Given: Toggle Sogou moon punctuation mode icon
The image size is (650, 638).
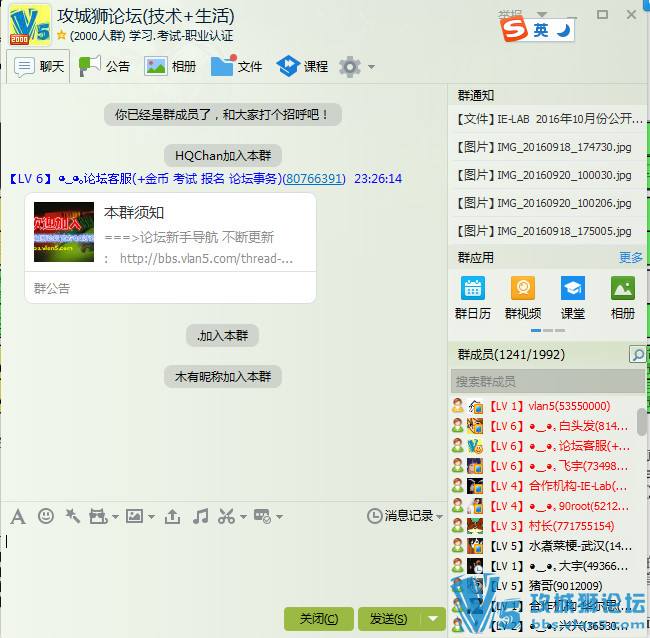Looking at the screenshot, I should (x=563, y=31).
